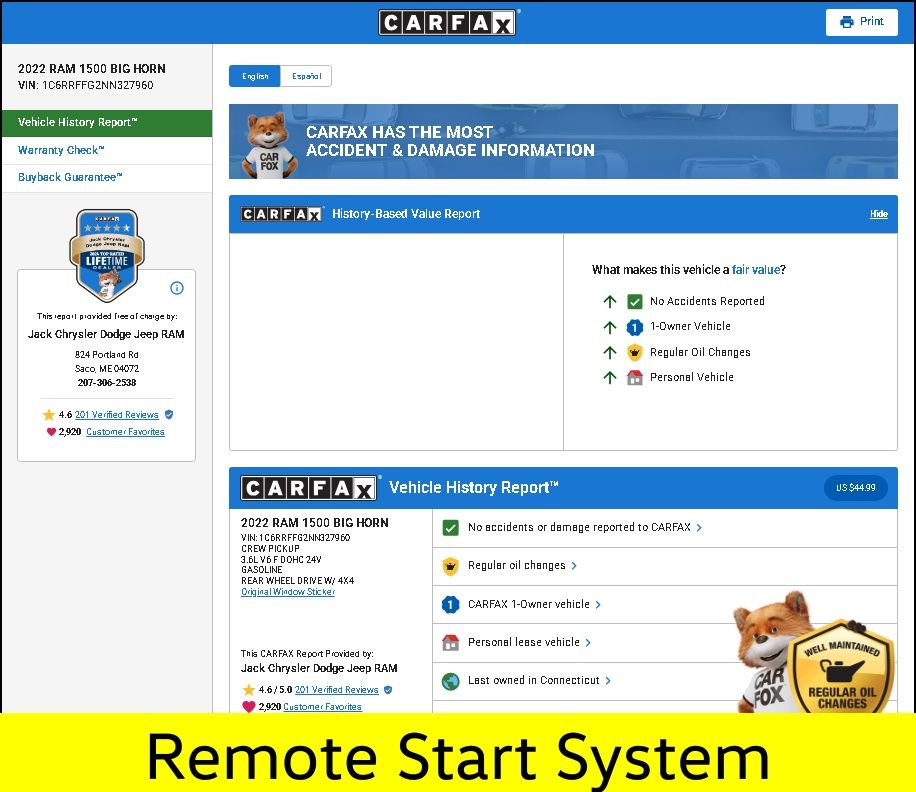Open Customer Favorites link in the report section

pyautogui.click(x=322, y=707)
